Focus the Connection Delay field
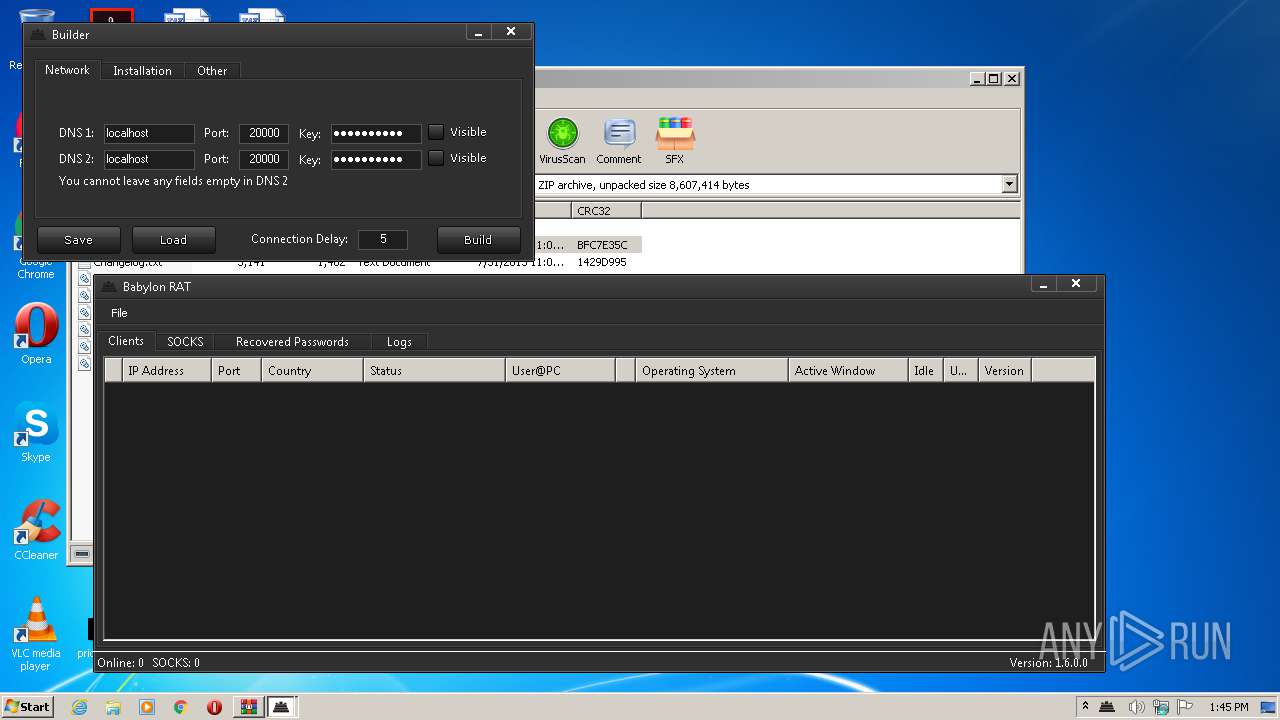Image resolution: width=1280 pixels, height=720 pixels. [383, 240]
